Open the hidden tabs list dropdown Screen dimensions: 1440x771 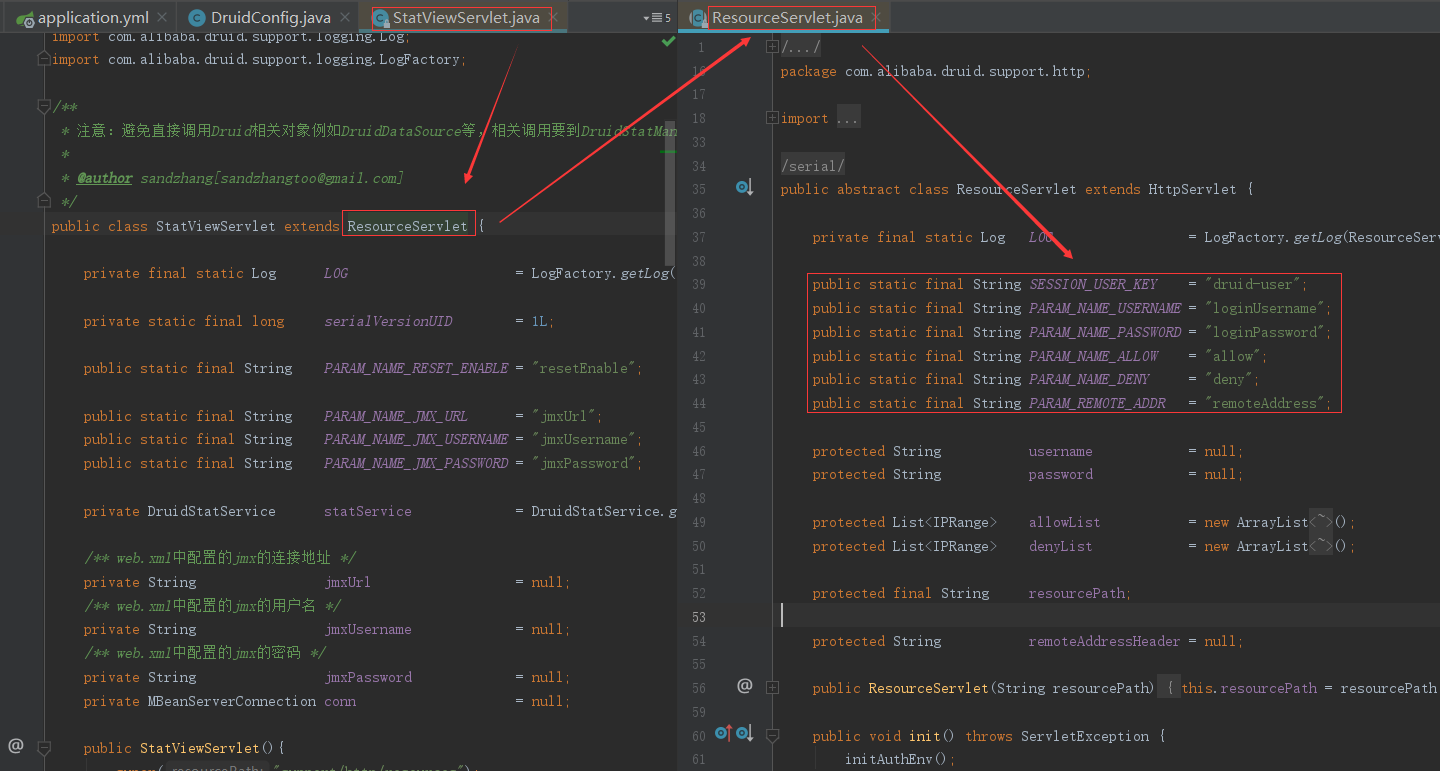tap(657, 17)
